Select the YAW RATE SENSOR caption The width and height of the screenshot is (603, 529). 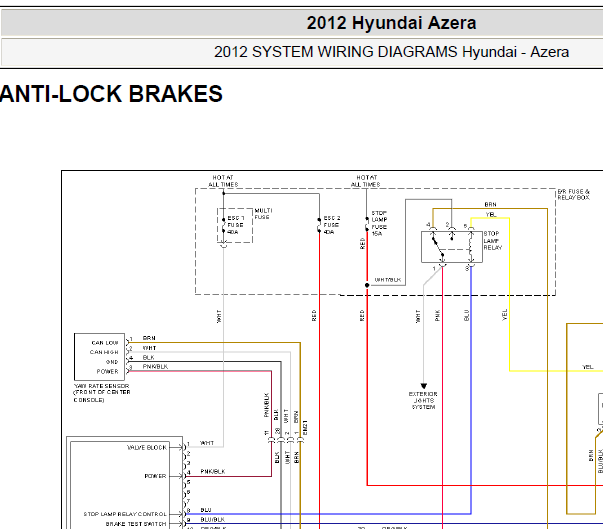click(x=102, y=393)
